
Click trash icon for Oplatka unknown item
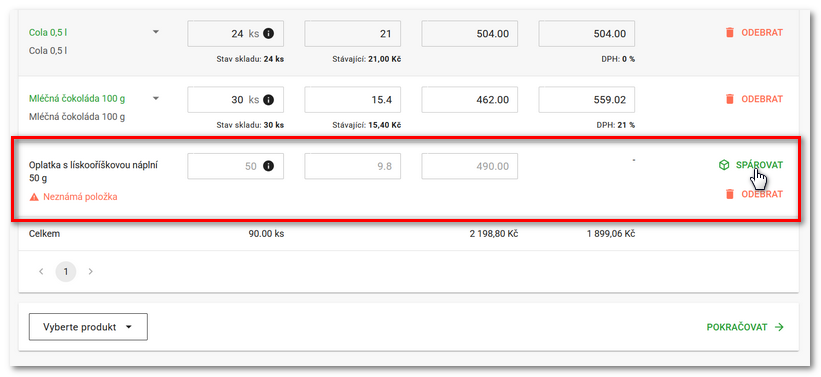(x=729, y=194)
